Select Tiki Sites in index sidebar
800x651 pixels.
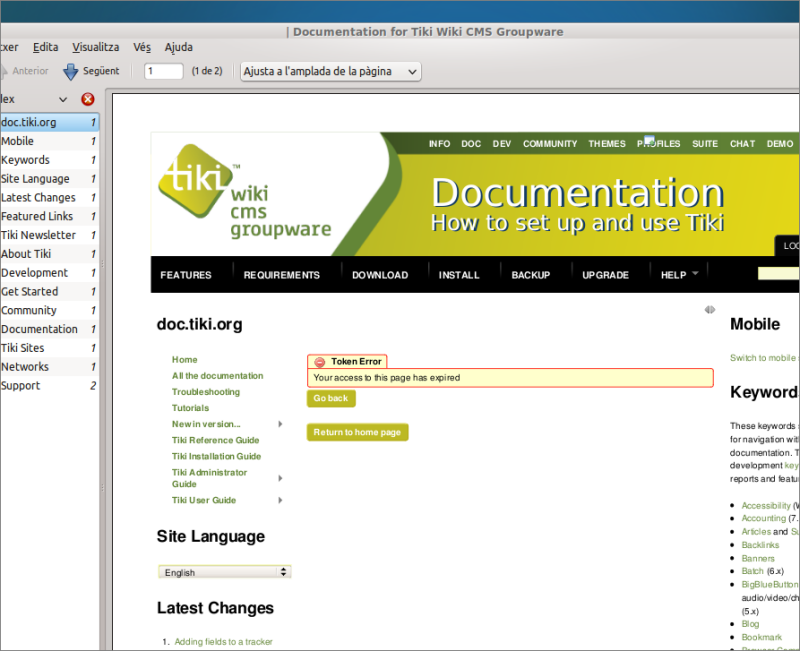(x=49, y=348)
